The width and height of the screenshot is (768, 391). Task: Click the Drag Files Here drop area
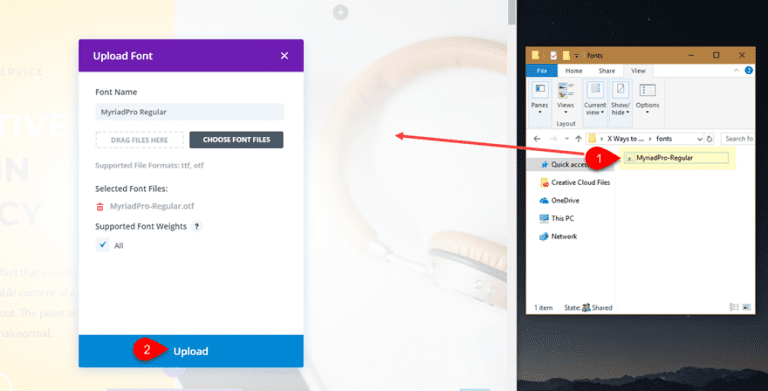tap(140, 140)
